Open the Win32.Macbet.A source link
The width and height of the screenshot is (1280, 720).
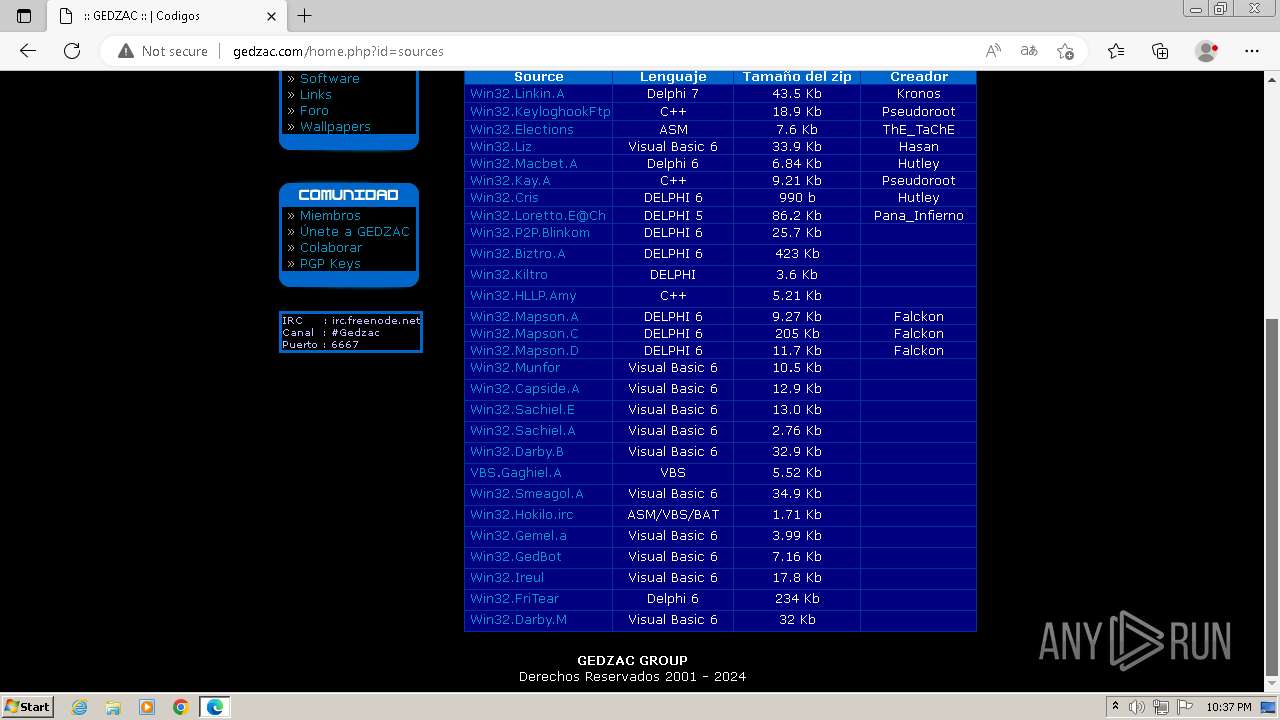(524, 163)
